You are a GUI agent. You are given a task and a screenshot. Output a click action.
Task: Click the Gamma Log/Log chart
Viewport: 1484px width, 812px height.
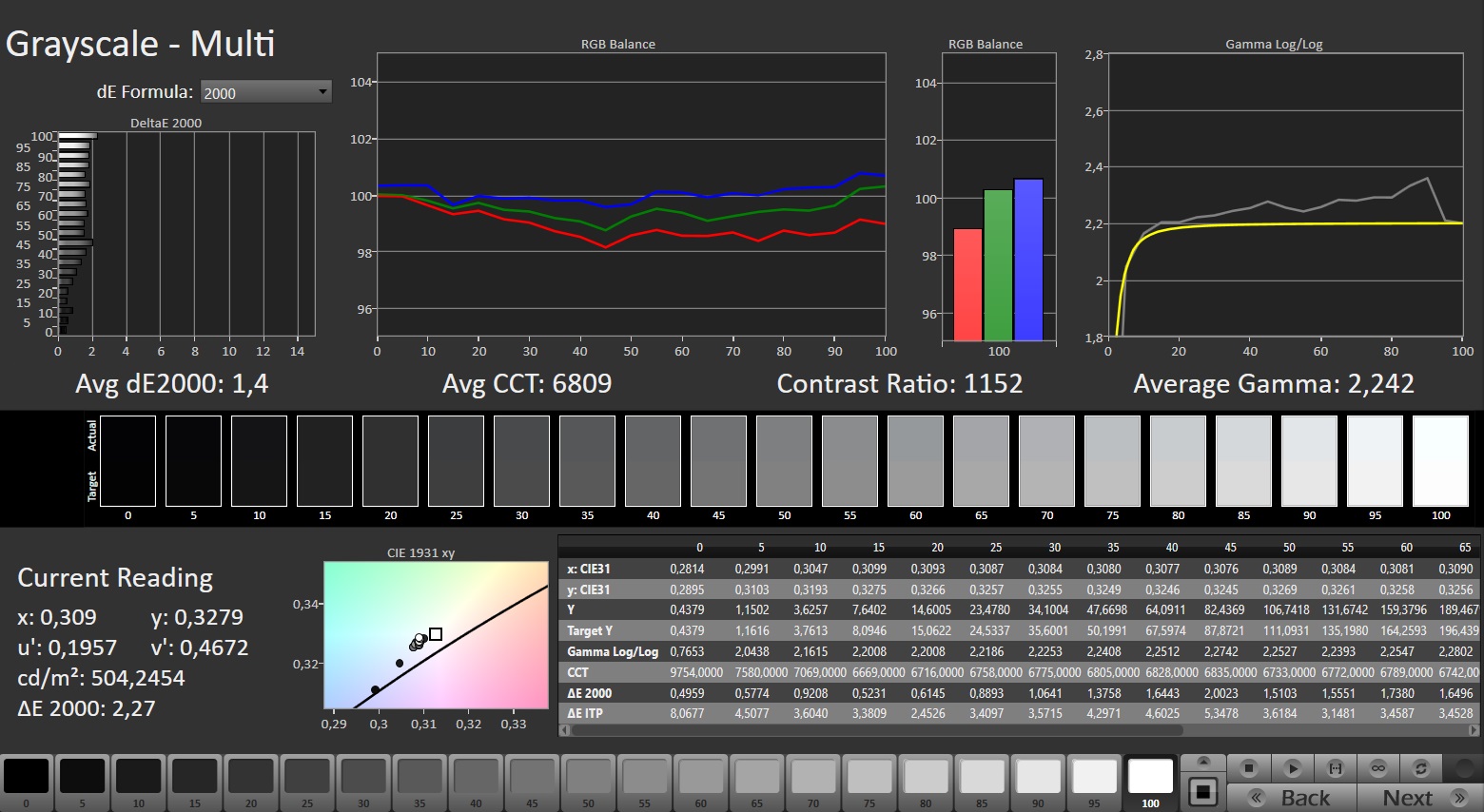(x=1284, y=195)
